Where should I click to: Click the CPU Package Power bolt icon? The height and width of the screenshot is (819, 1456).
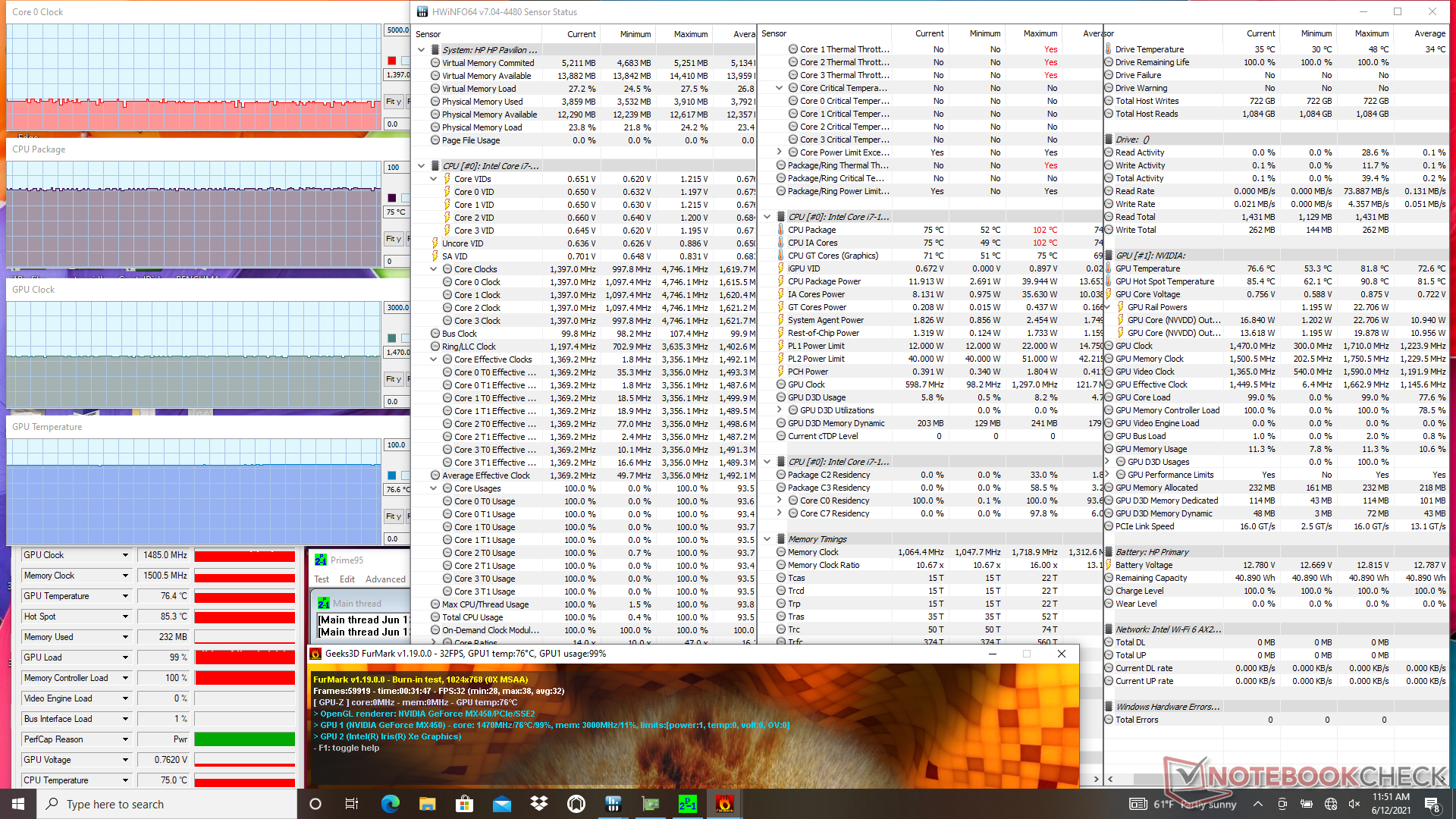(x=780, y=281)
